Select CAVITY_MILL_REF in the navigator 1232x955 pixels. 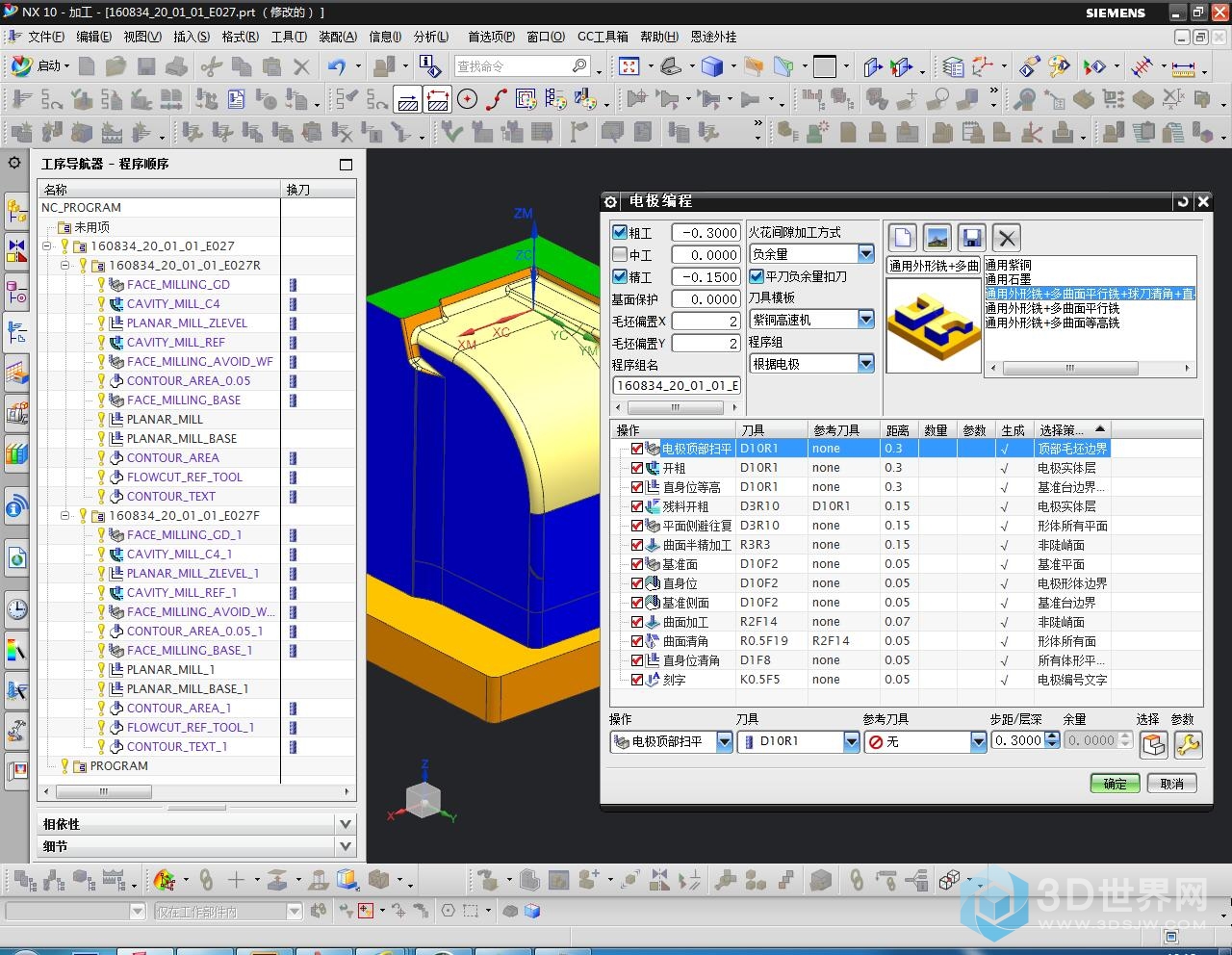175,342
